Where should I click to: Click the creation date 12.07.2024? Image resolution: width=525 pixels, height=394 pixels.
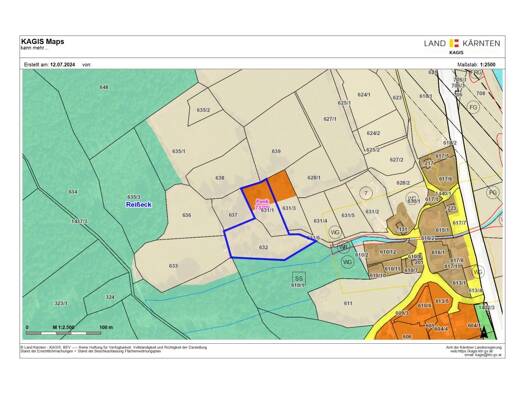[x=63, y=65]
